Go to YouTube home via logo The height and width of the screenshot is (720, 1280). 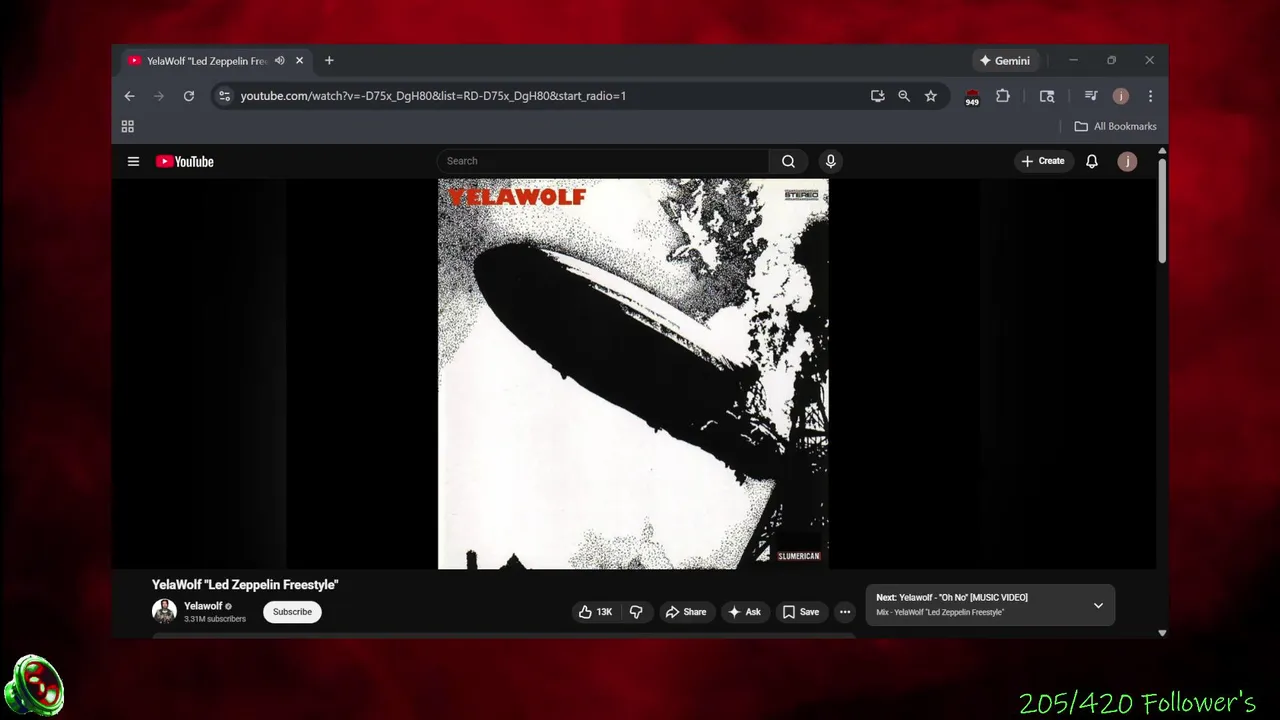(184, 161)
